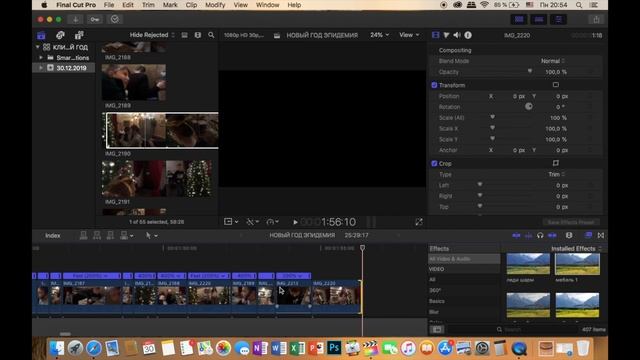The height and width of the screenshot is (360, 640).
Task: Insert clip into the storyline icon
Action: coord(97,236)
